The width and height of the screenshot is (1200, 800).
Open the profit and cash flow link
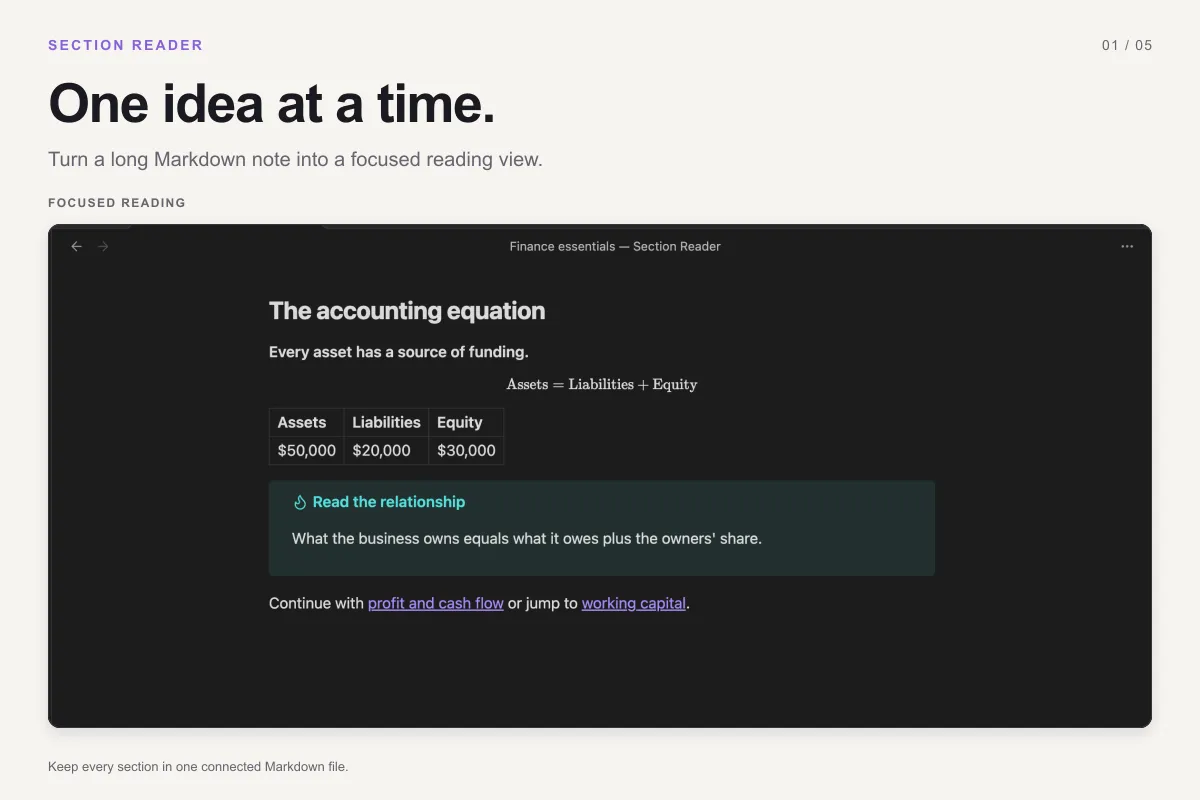pyautogui.click(x=436, y=603)
